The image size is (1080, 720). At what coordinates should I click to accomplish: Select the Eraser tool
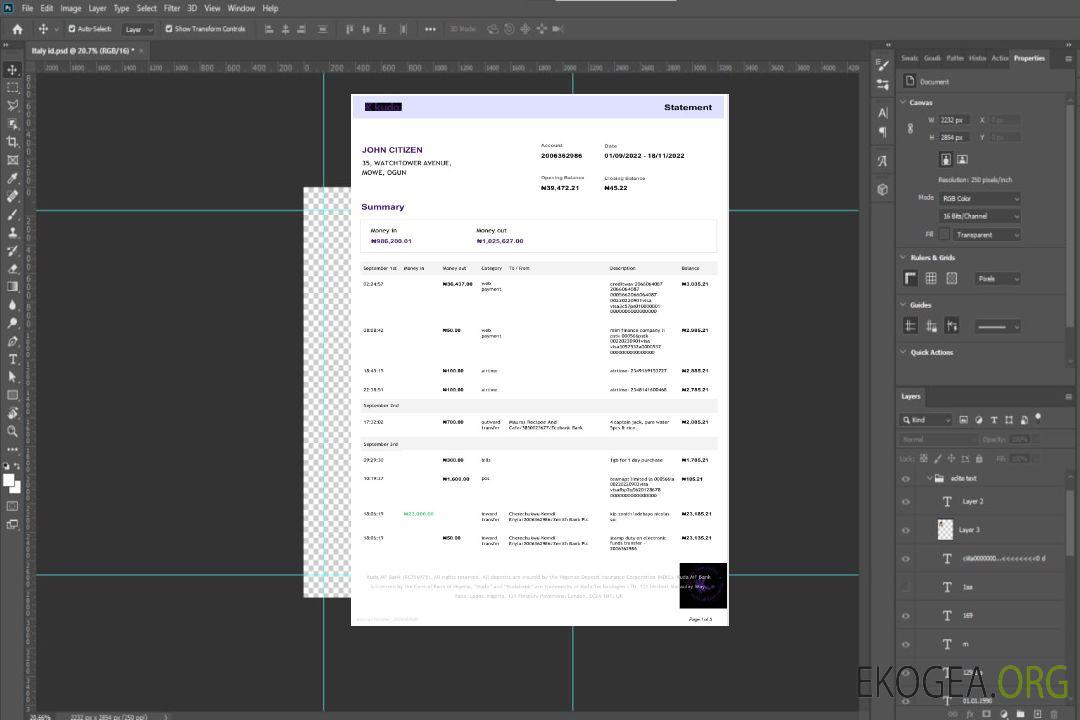click(x=12, y=269)
